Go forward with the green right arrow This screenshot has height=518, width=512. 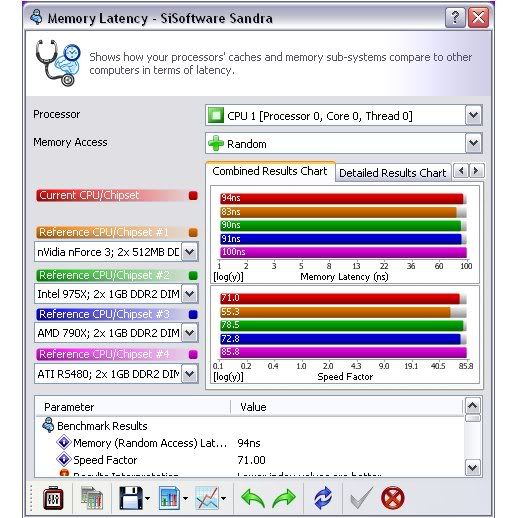[x=284, y=498]
